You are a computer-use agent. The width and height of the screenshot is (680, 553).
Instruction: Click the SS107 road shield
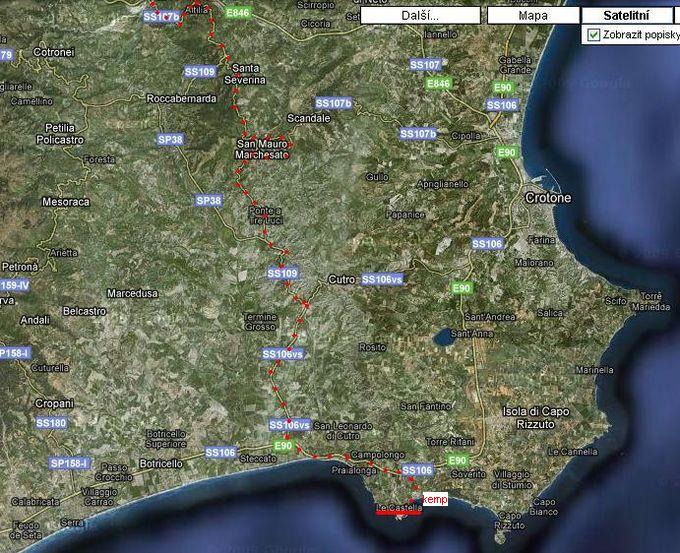(425, 64)
